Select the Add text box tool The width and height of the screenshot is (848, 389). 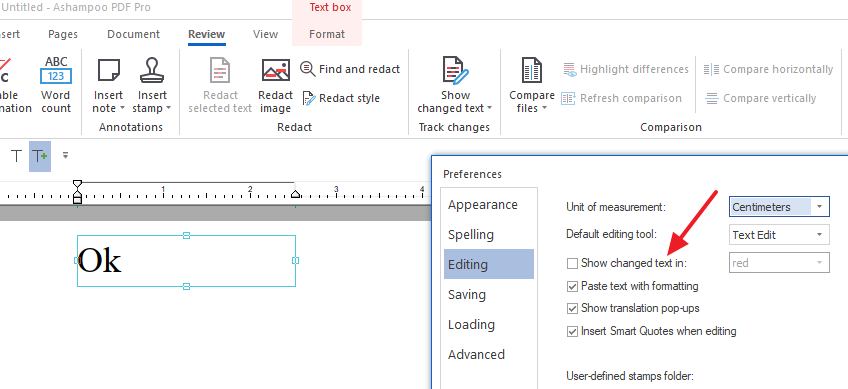point(40,156)
